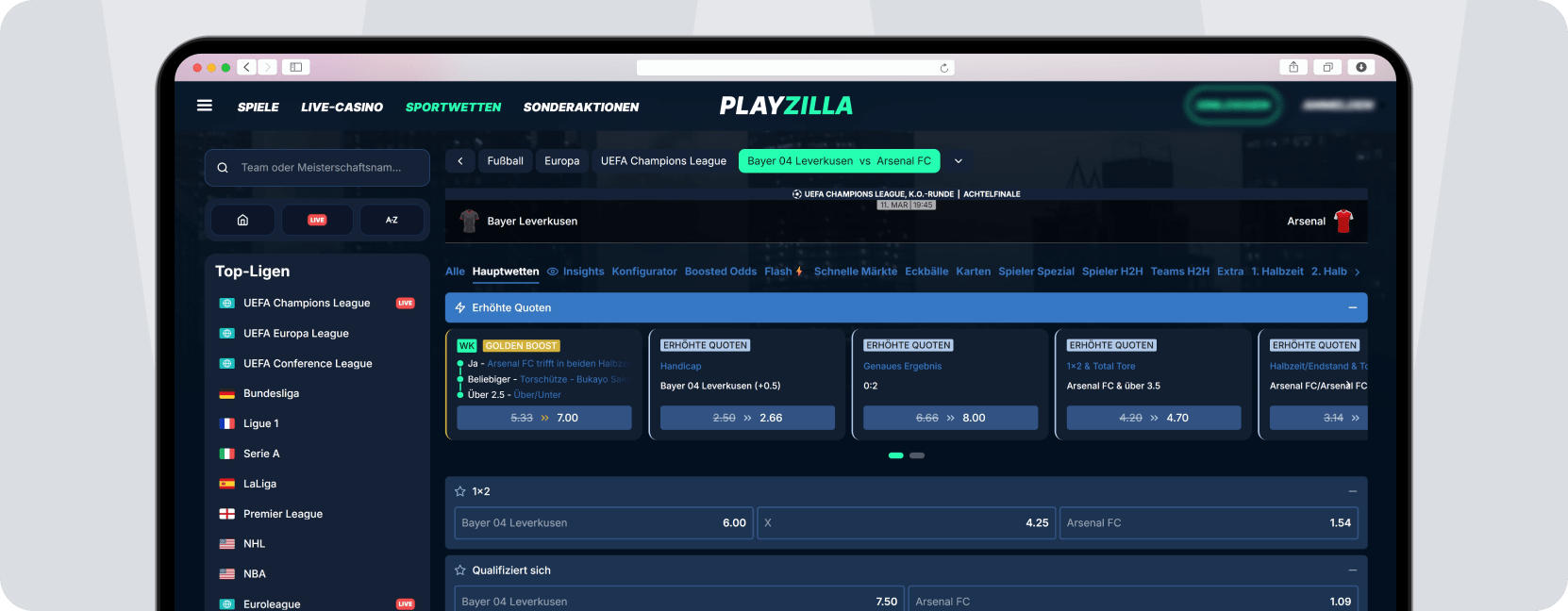The image size is (1568, 611).
Task: Click the NHL flag icon
Action: (227, 544)
